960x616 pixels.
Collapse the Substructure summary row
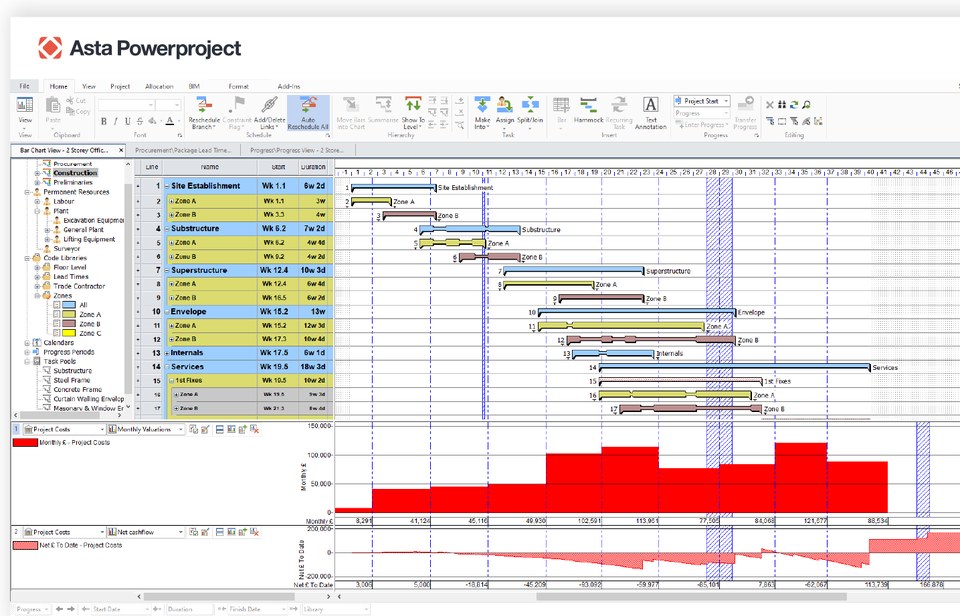click(167, 228)
